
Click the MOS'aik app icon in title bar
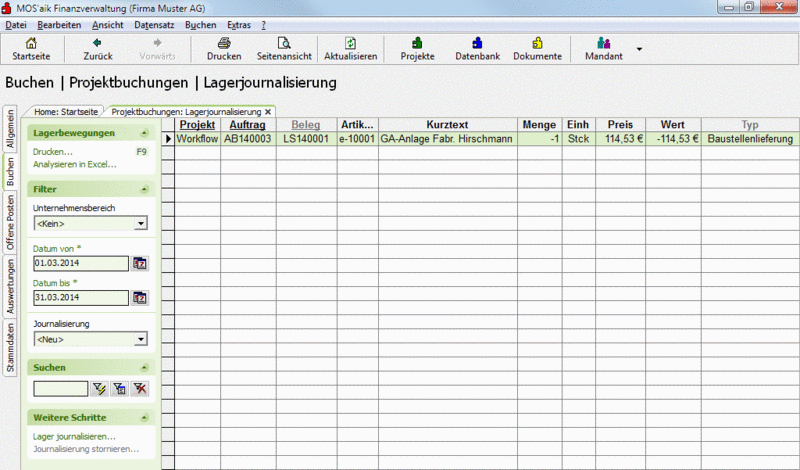[7, 8]
